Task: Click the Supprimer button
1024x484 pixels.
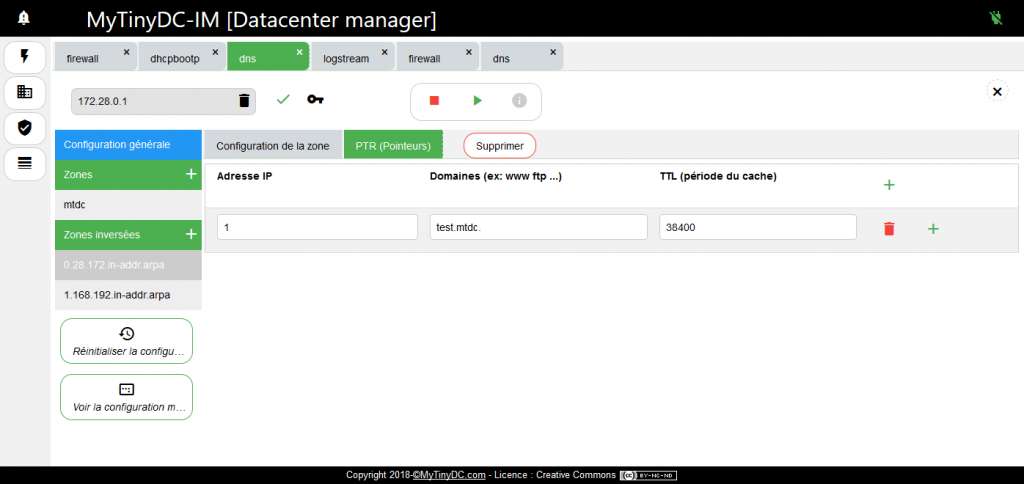Action: click(499, 145)
